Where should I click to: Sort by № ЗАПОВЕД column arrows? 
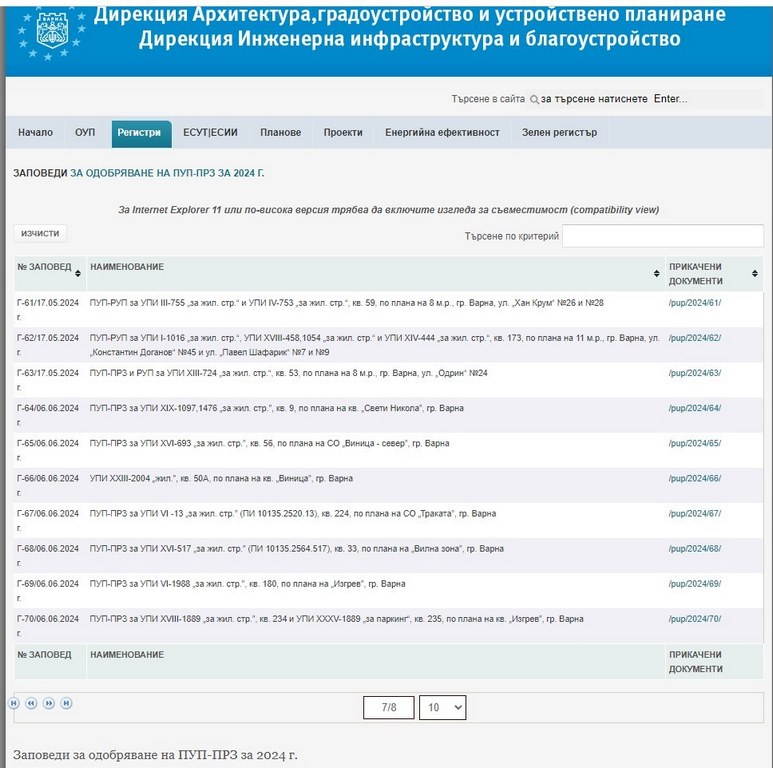[x=78, y=273]
